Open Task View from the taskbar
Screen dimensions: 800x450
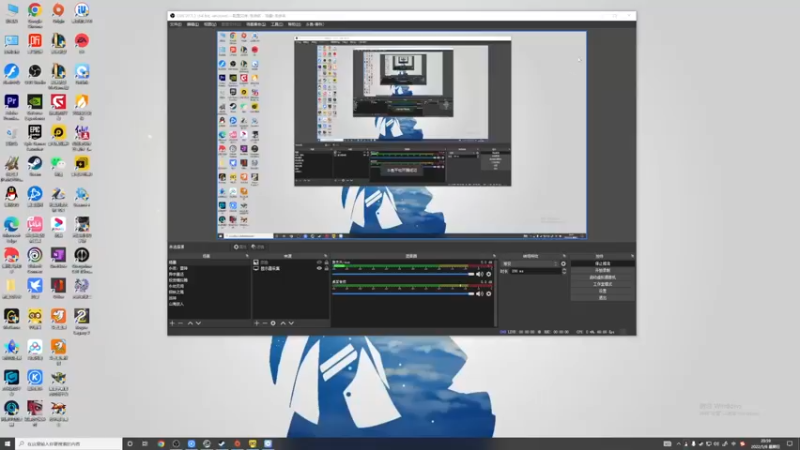[x=145, y=444]
